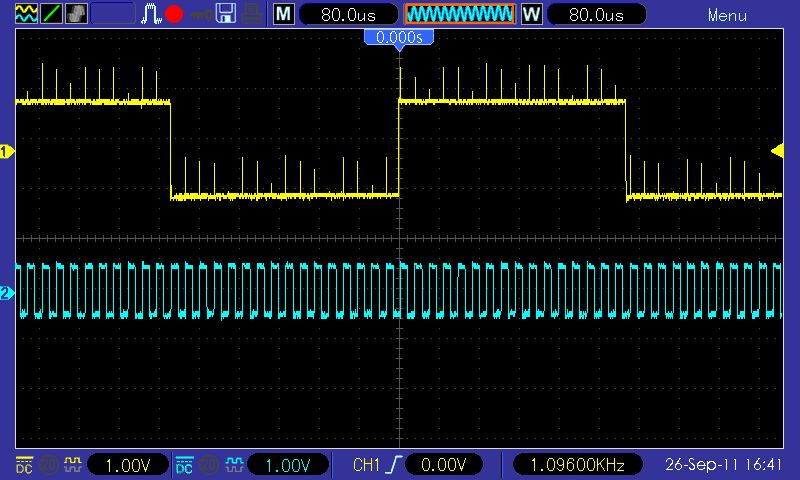The height and width of the screenshot is (480, 800).
Task: Open the Menu at top right
Action: [x=727, y=15]
